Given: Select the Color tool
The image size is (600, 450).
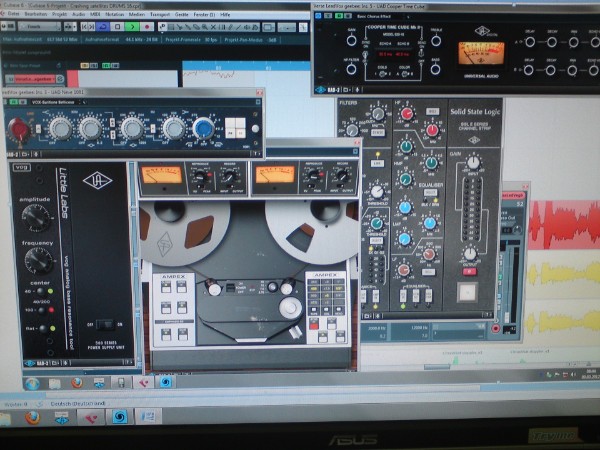Looking at the screenshot, I should pyautogui.click(x=255, y=27).
